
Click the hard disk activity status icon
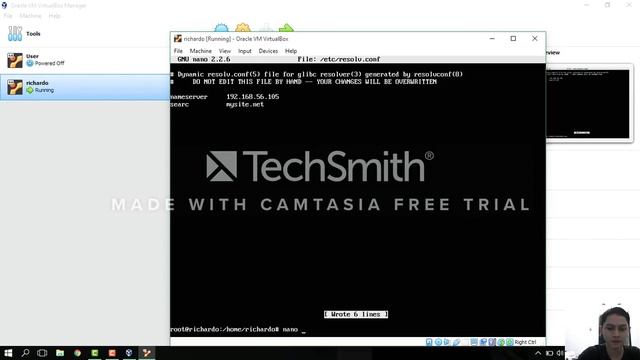pos(429,342)
